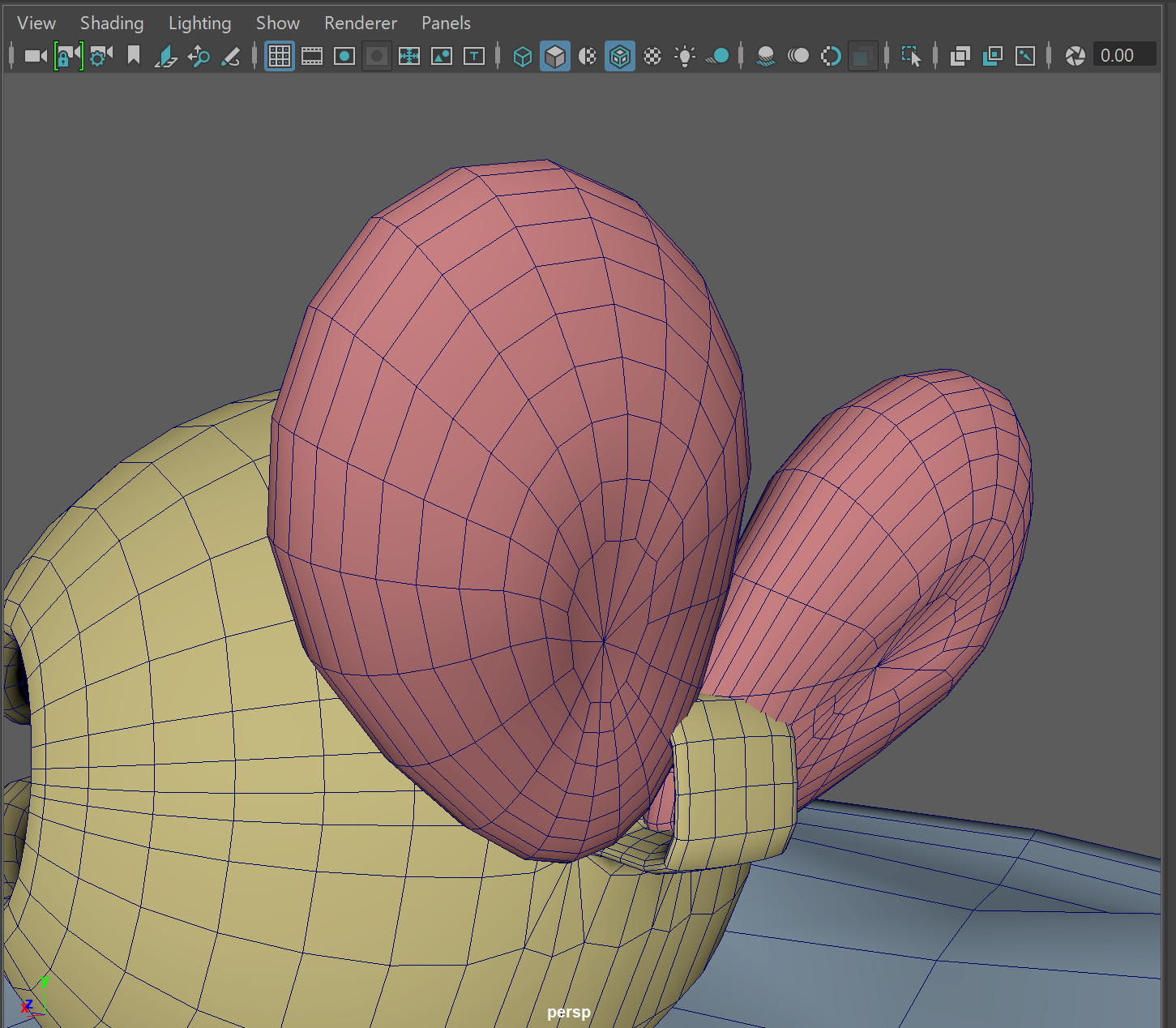Expand the Lighting menu
This screenshot has height=1028, width=1176.
pyautogui.click(x=199, y=23)
